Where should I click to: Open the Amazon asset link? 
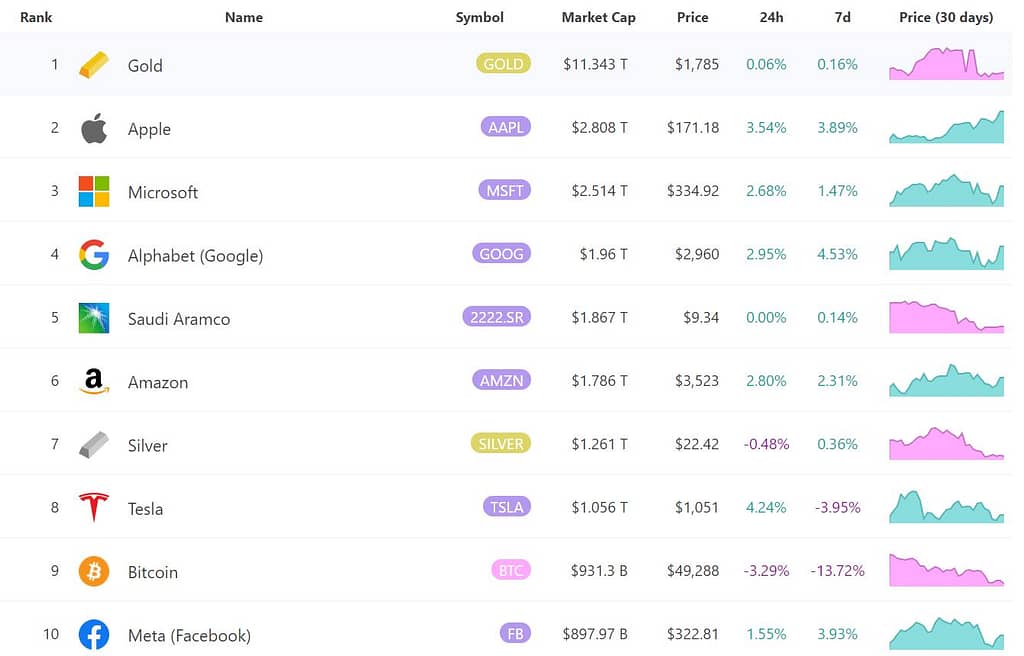click(x=157, y=382)
